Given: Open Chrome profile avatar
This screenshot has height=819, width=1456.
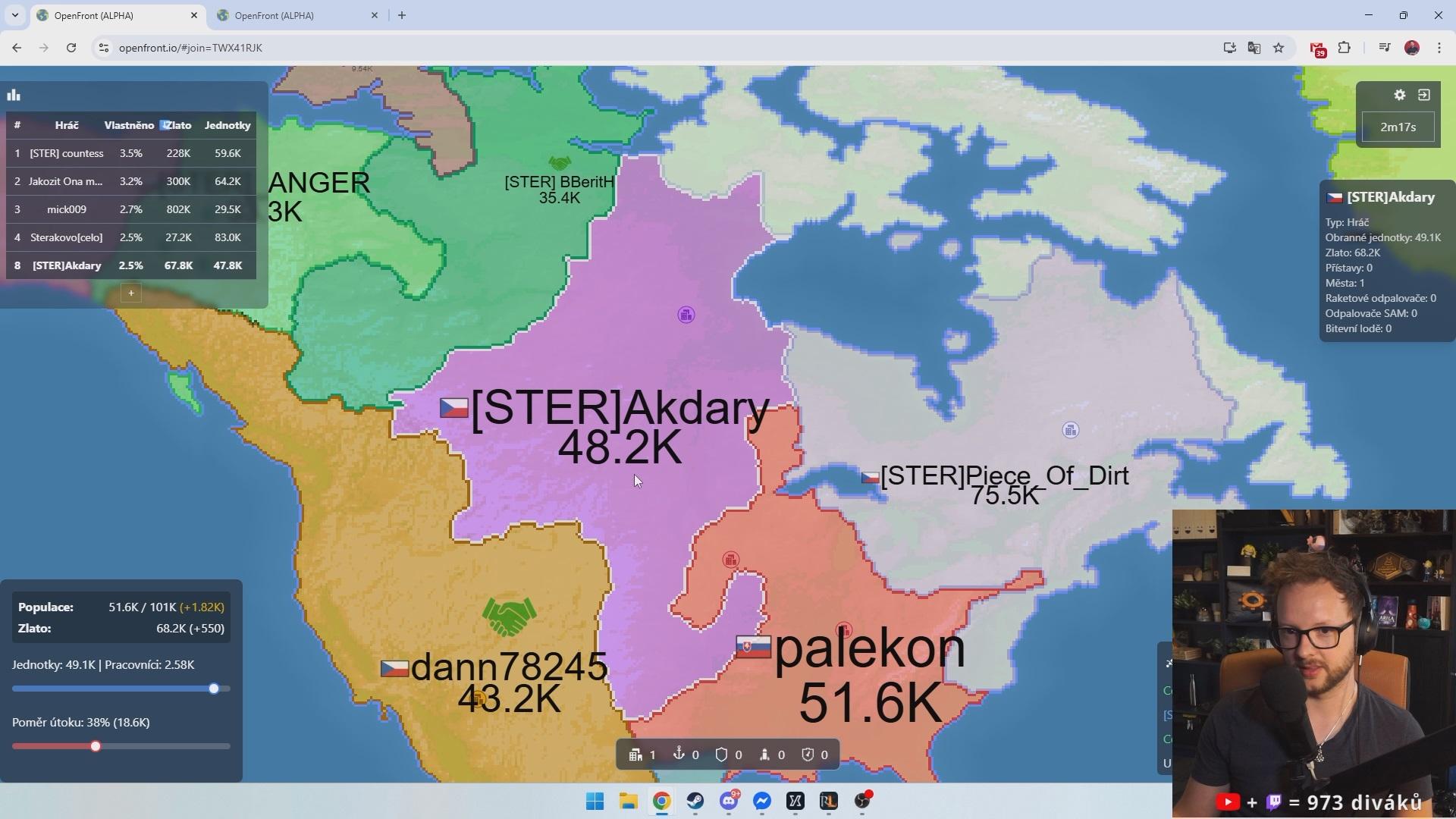Looking at the screenshot, I should (x=1412, y=48).
